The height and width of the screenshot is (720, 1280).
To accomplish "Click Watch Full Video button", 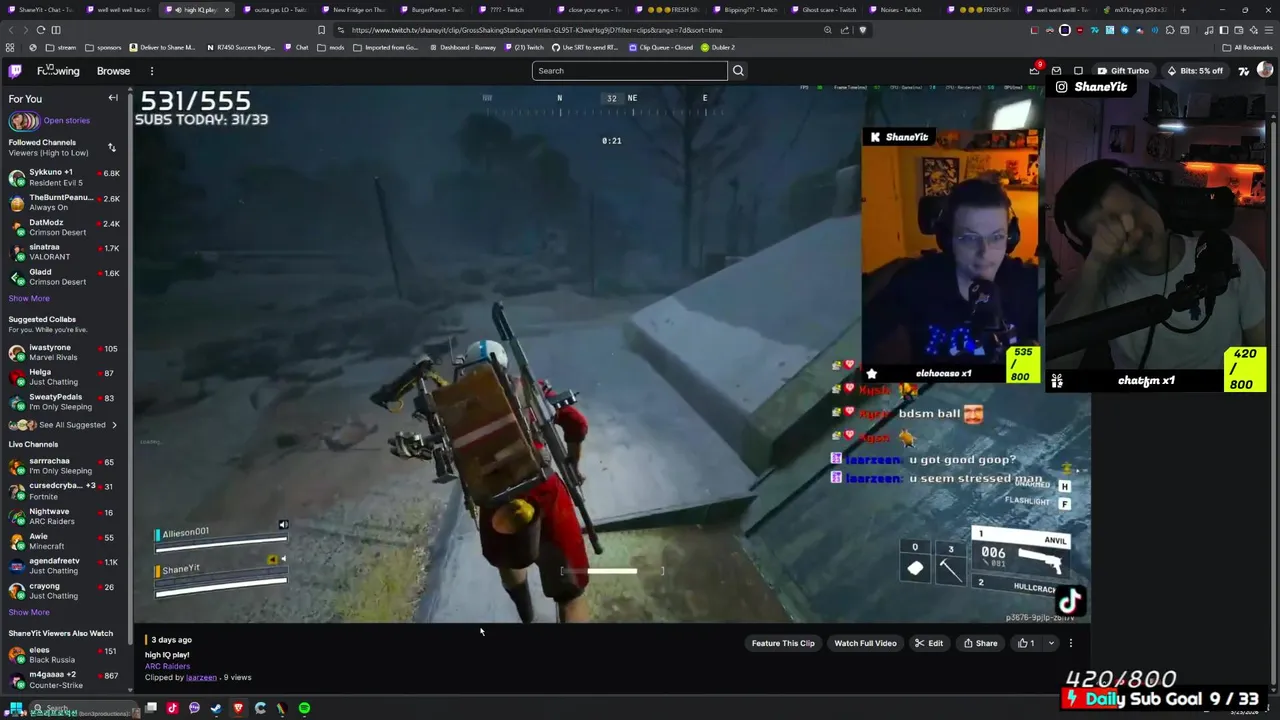I will 865,643.
